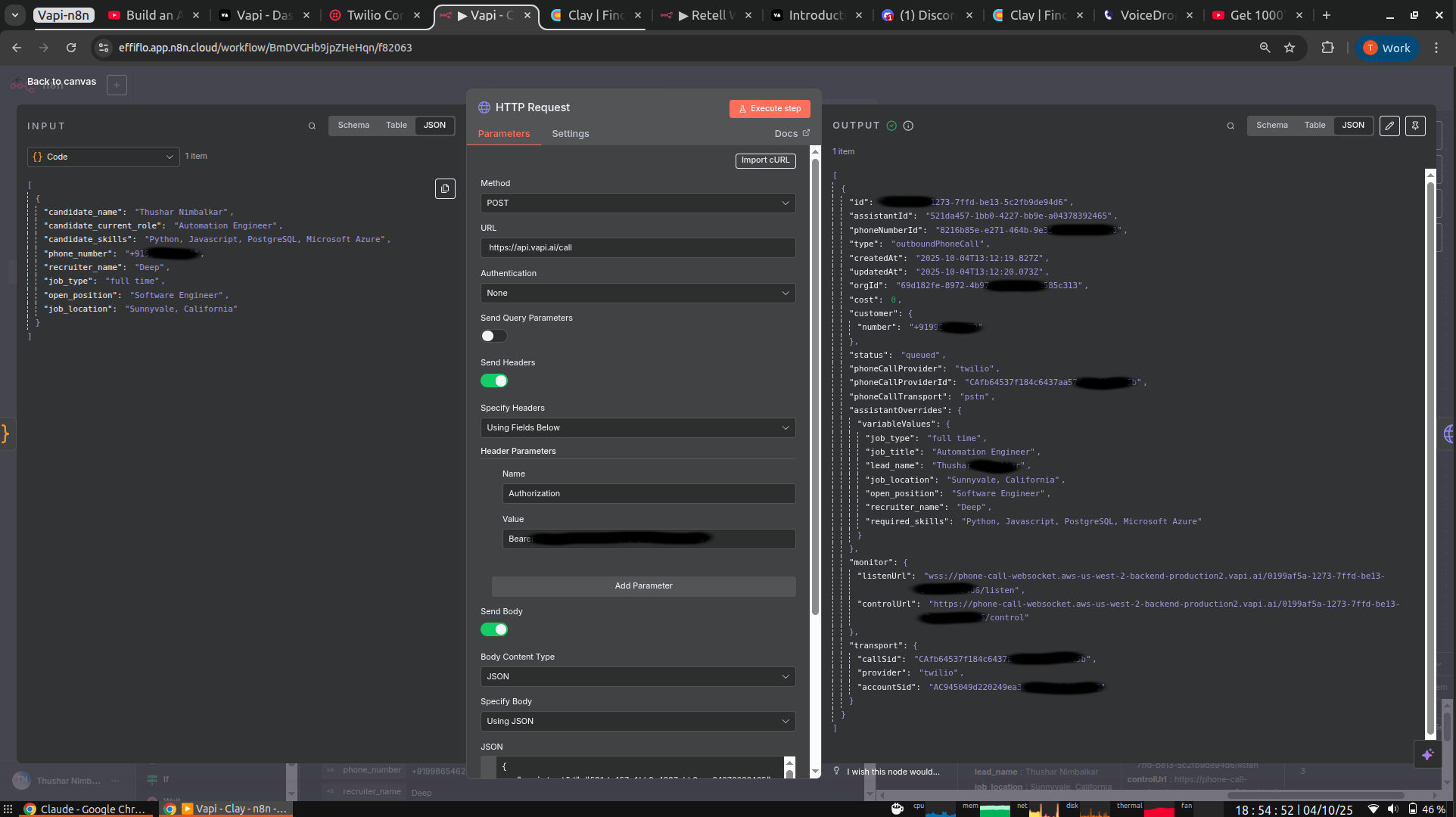Click the output info circle icon

[908, 126]
